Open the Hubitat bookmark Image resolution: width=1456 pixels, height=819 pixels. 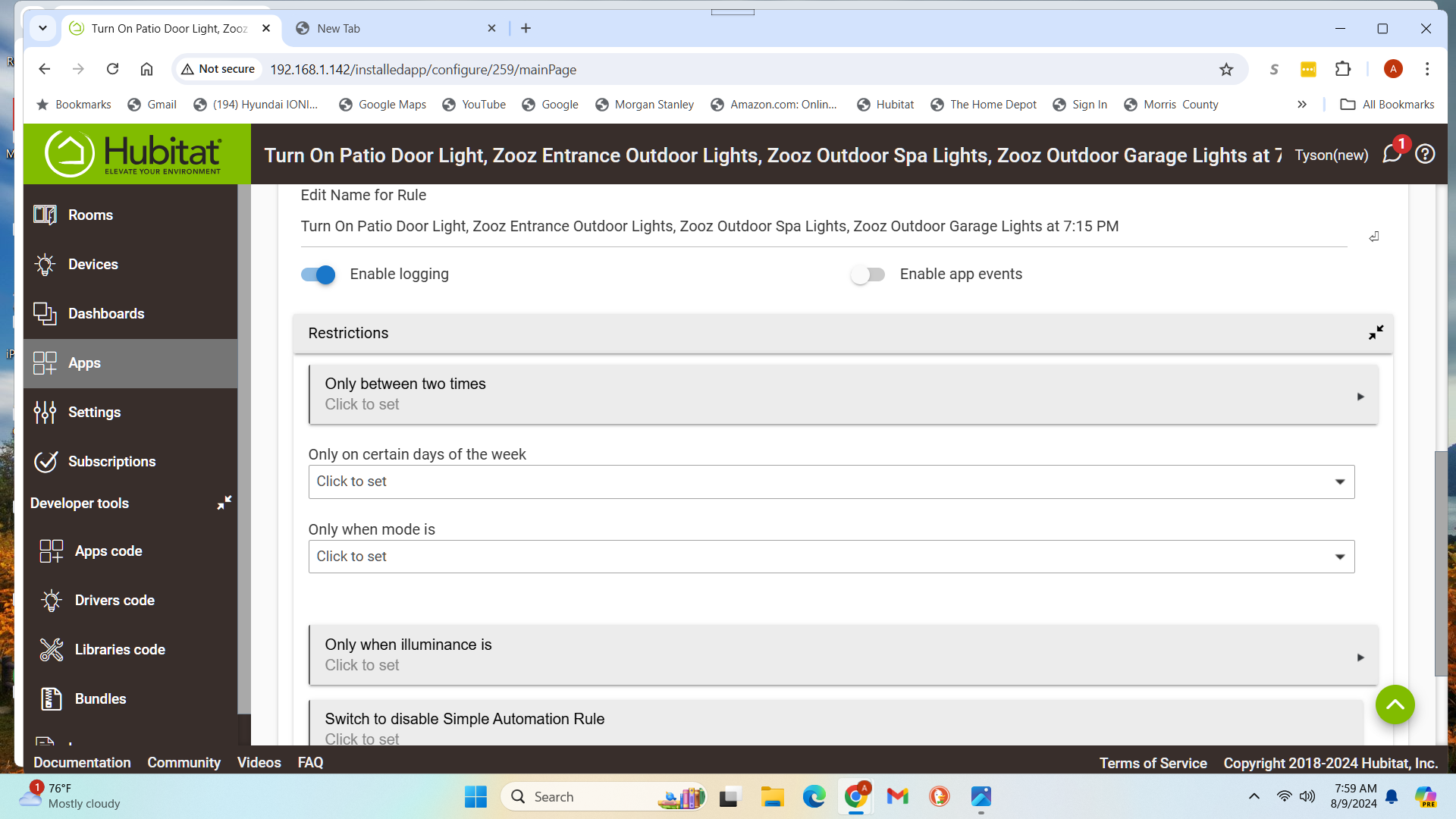pyautogui.click(x=895, y=105)
